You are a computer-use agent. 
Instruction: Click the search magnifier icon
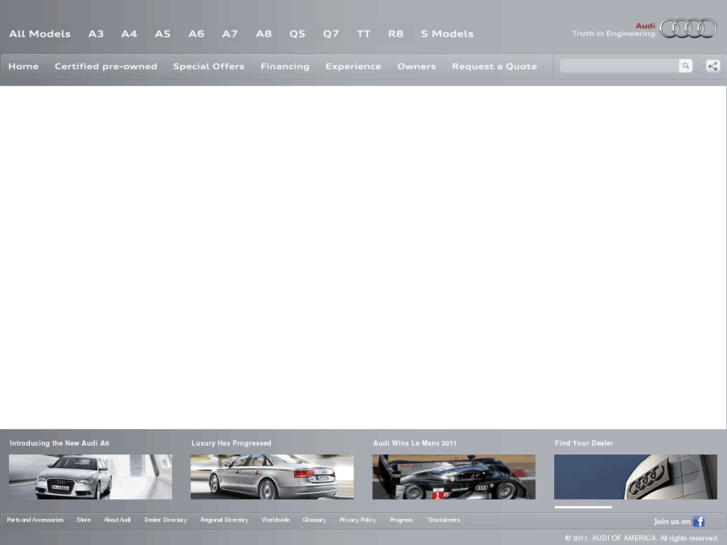(x=685, y=66)
